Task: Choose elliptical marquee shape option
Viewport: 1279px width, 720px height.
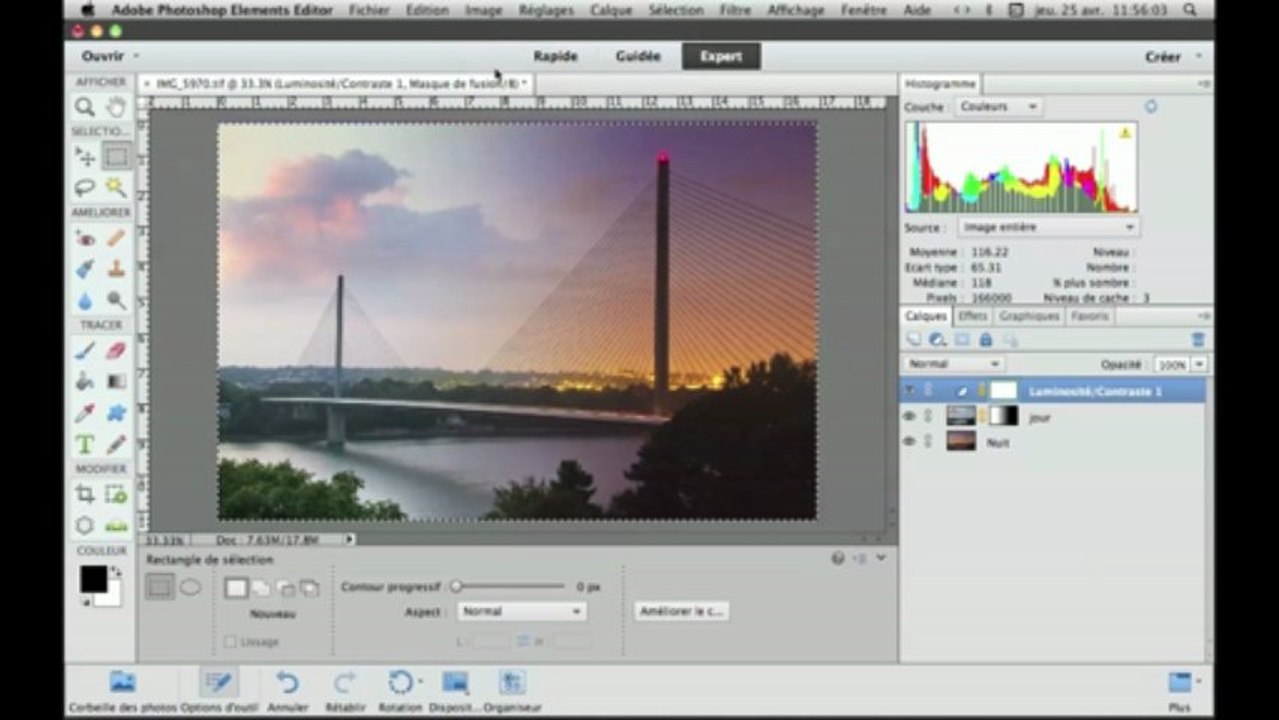Action: tap(190, 588)
